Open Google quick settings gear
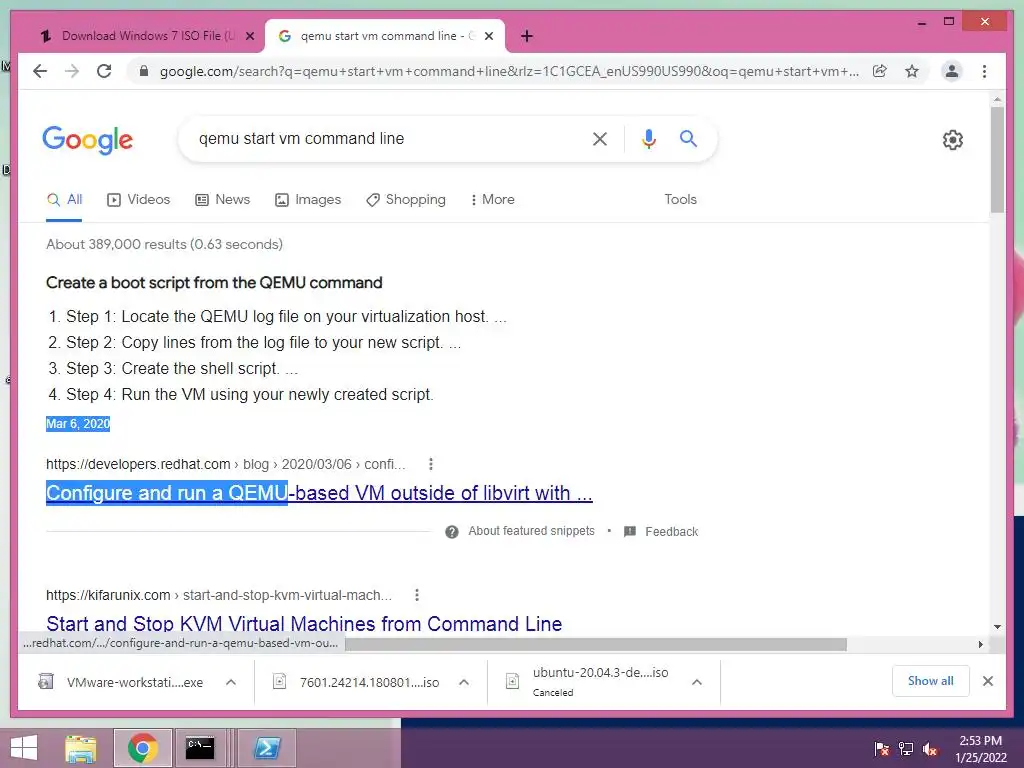Screen dimensions: 1024x768 (x=953, y=140)
